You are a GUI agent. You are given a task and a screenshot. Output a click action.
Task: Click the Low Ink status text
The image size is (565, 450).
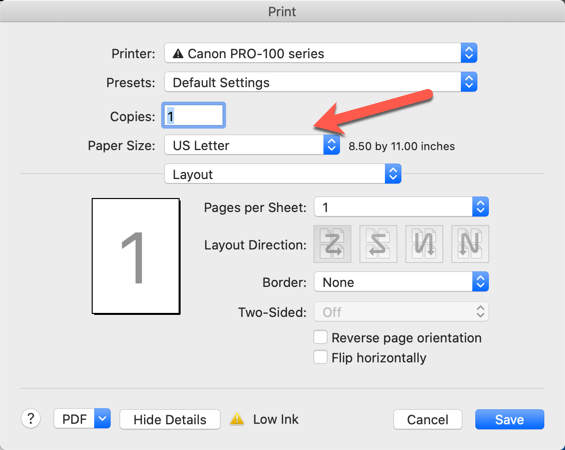(276, 419)
